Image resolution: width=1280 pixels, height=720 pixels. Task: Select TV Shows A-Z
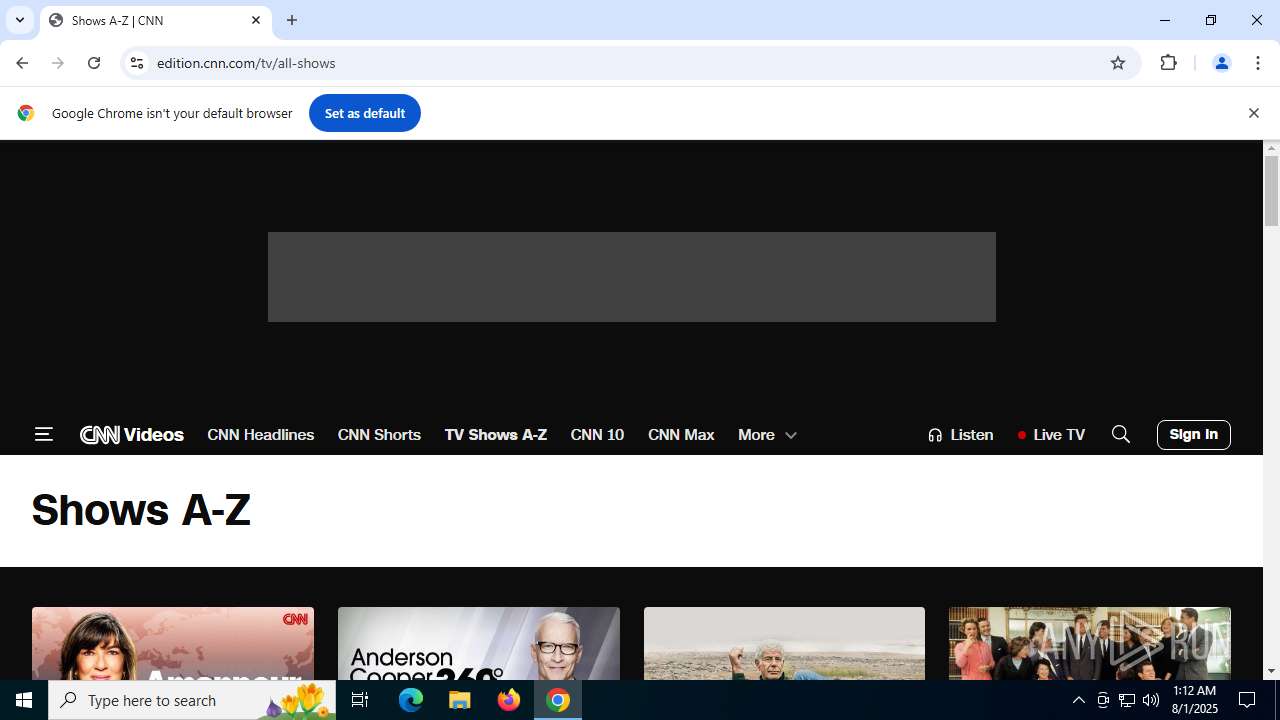(495, 435)
